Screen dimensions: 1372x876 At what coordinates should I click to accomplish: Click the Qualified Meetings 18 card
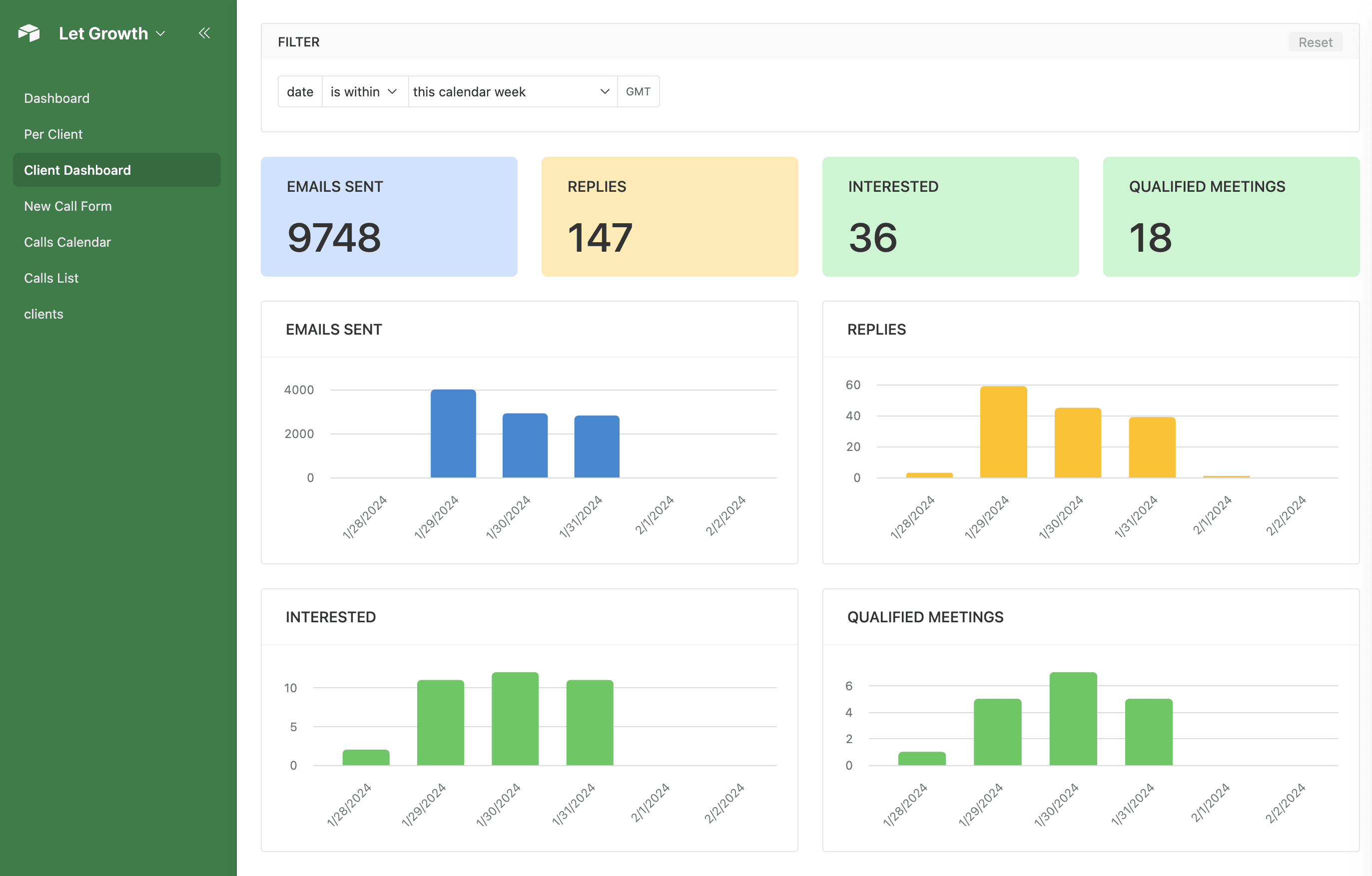pos(1231,216)
